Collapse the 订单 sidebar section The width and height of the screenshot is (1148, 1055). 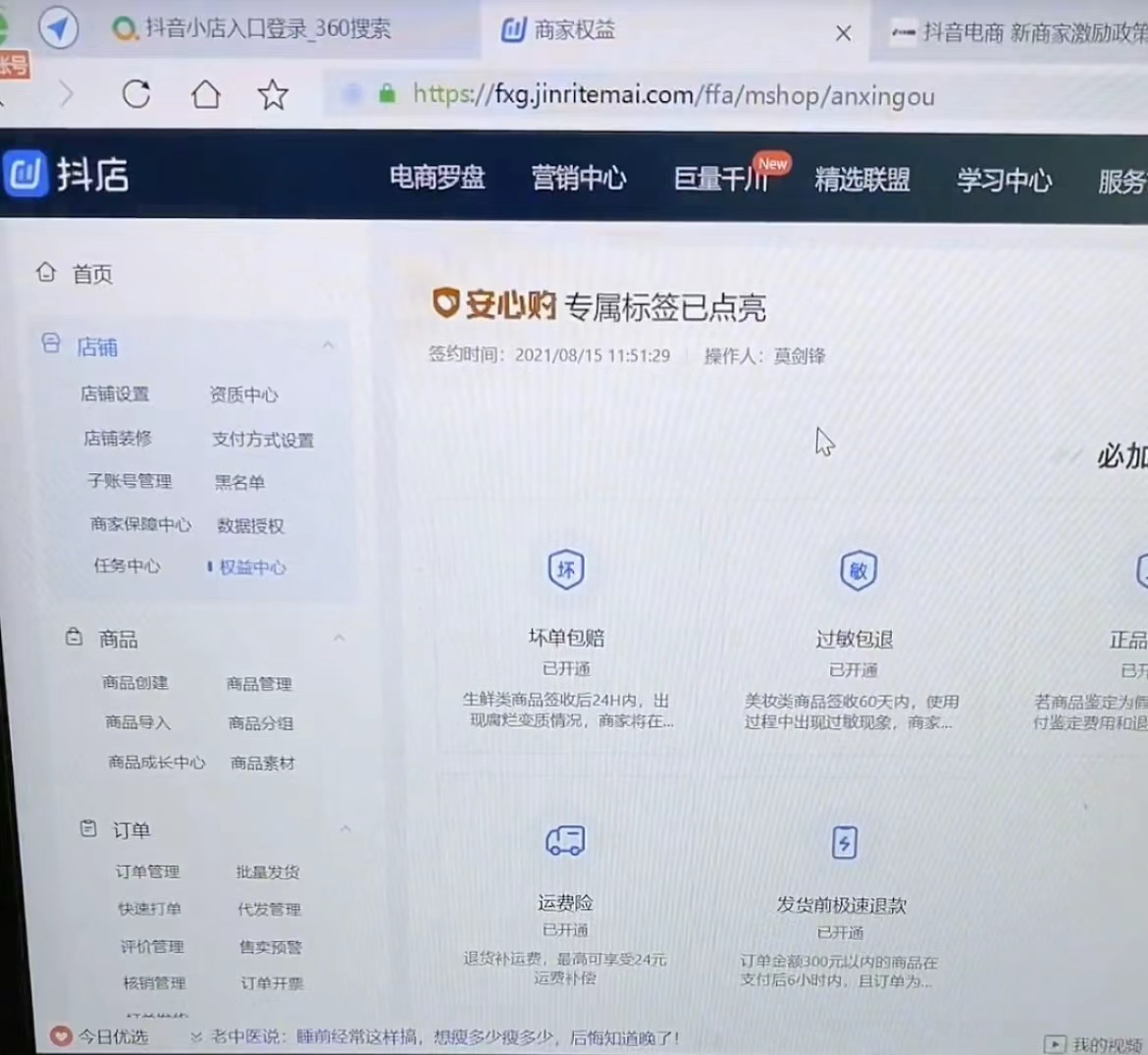(x=345, y=828)
